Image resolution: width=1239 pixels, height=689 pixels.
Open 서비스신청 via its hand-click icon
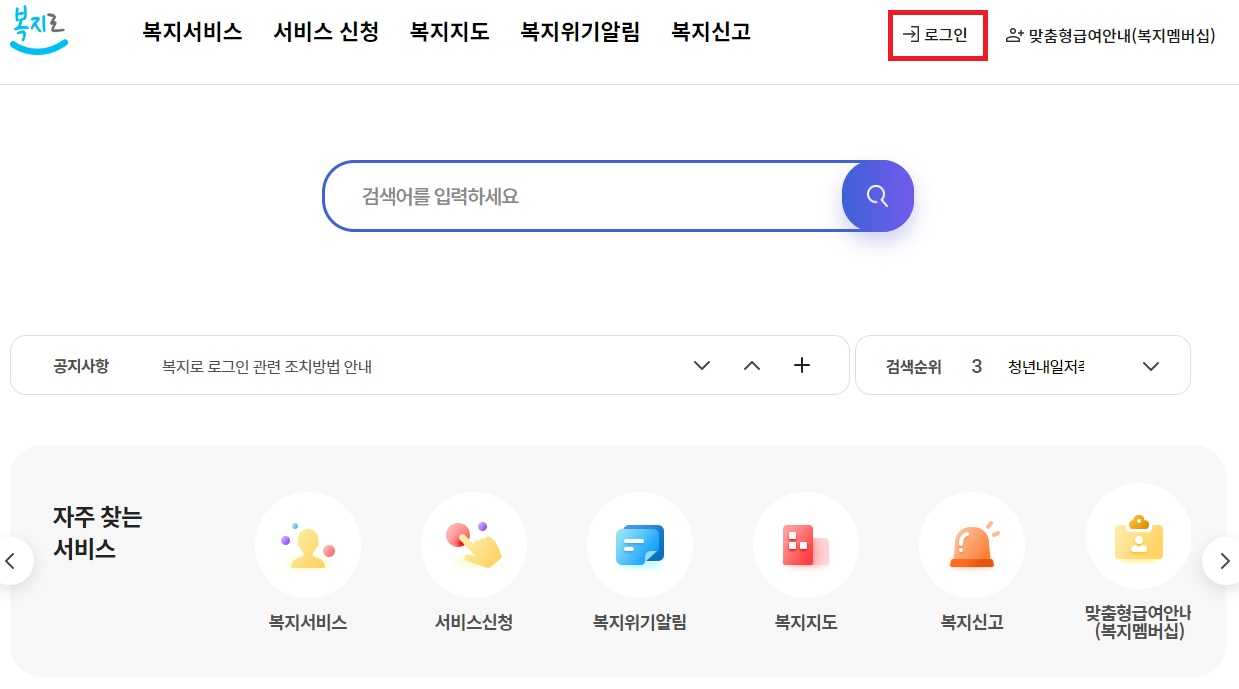(474, 545)
